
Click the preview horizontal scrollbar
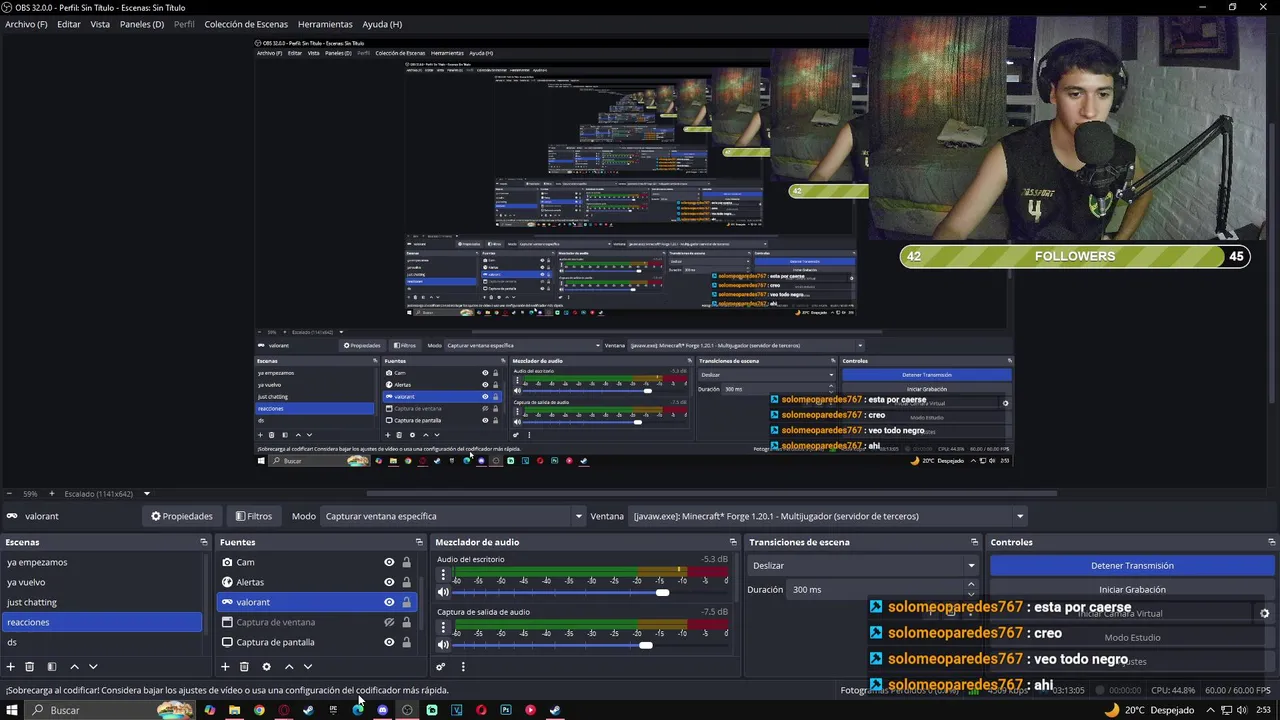[712, 493]
